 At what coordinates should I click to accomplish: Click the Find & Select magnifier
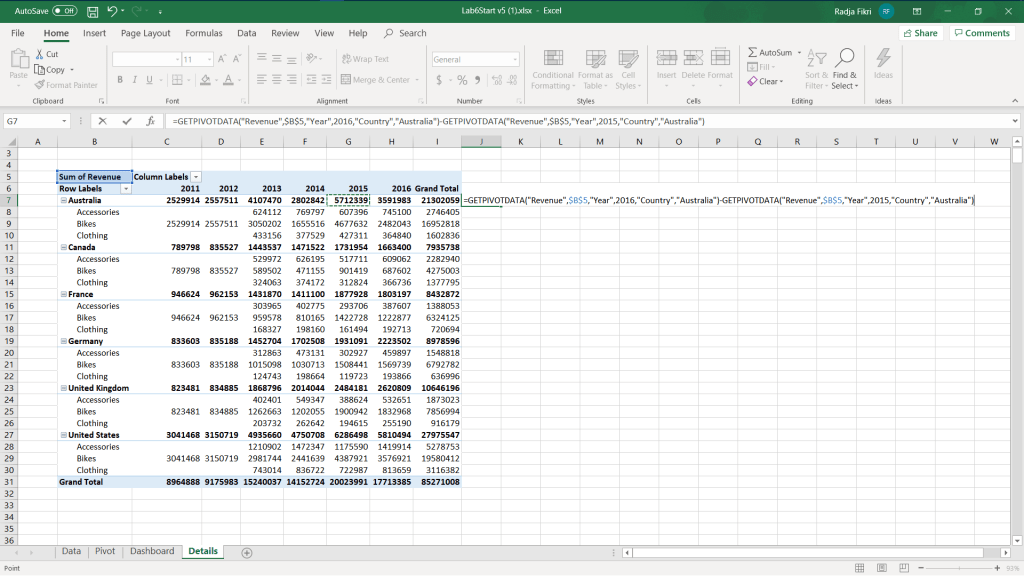click(845, 58)
